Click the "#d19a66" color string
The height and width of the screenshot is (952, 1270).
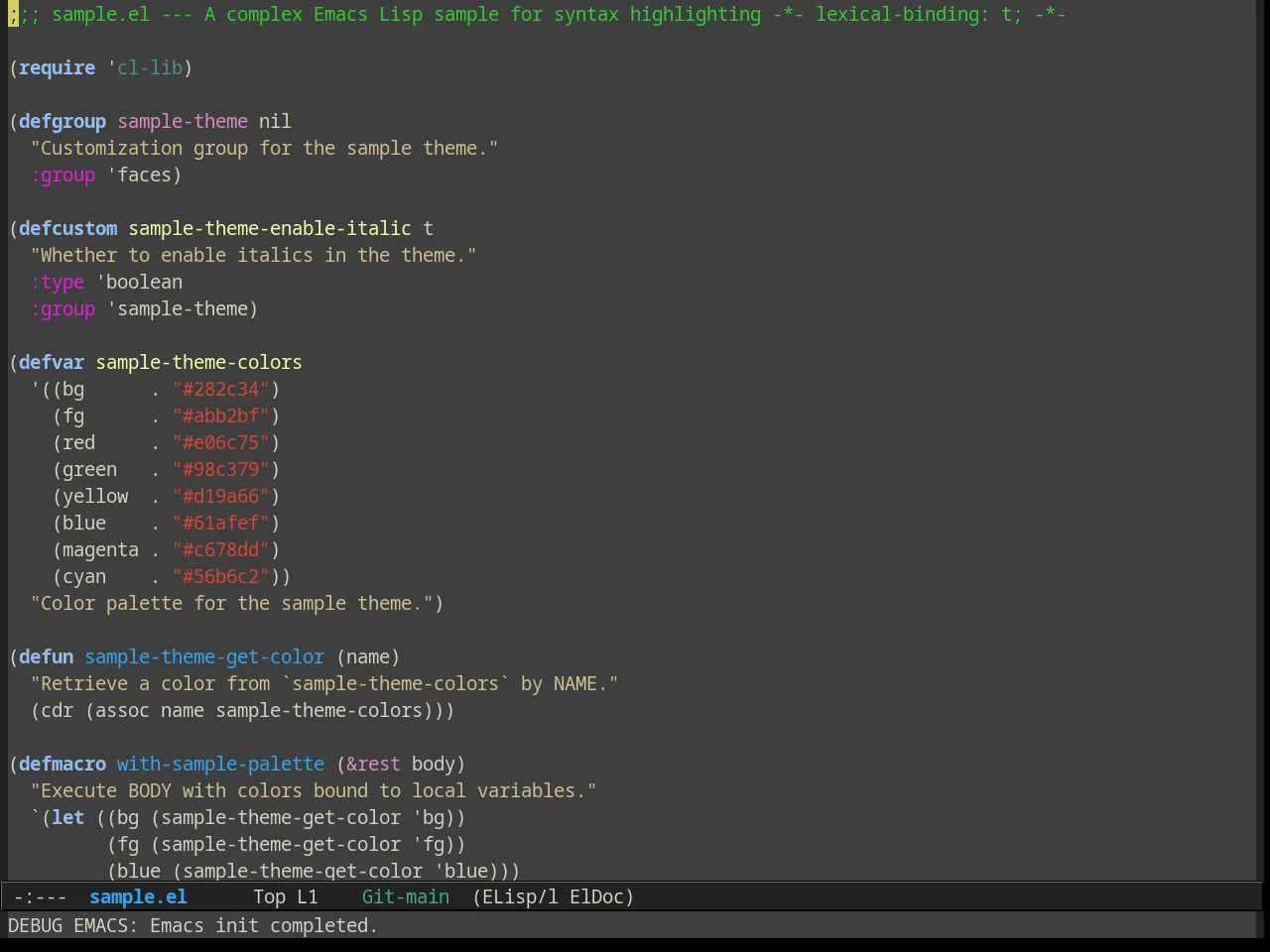(220, 496)
